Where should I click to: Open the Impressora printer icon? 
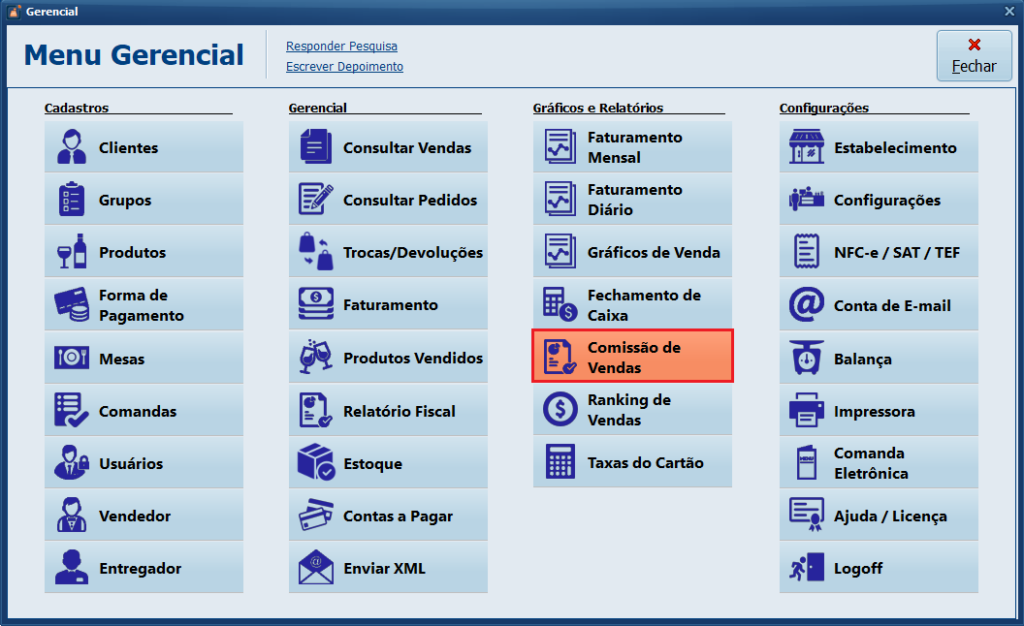click(x=807, y=411)
